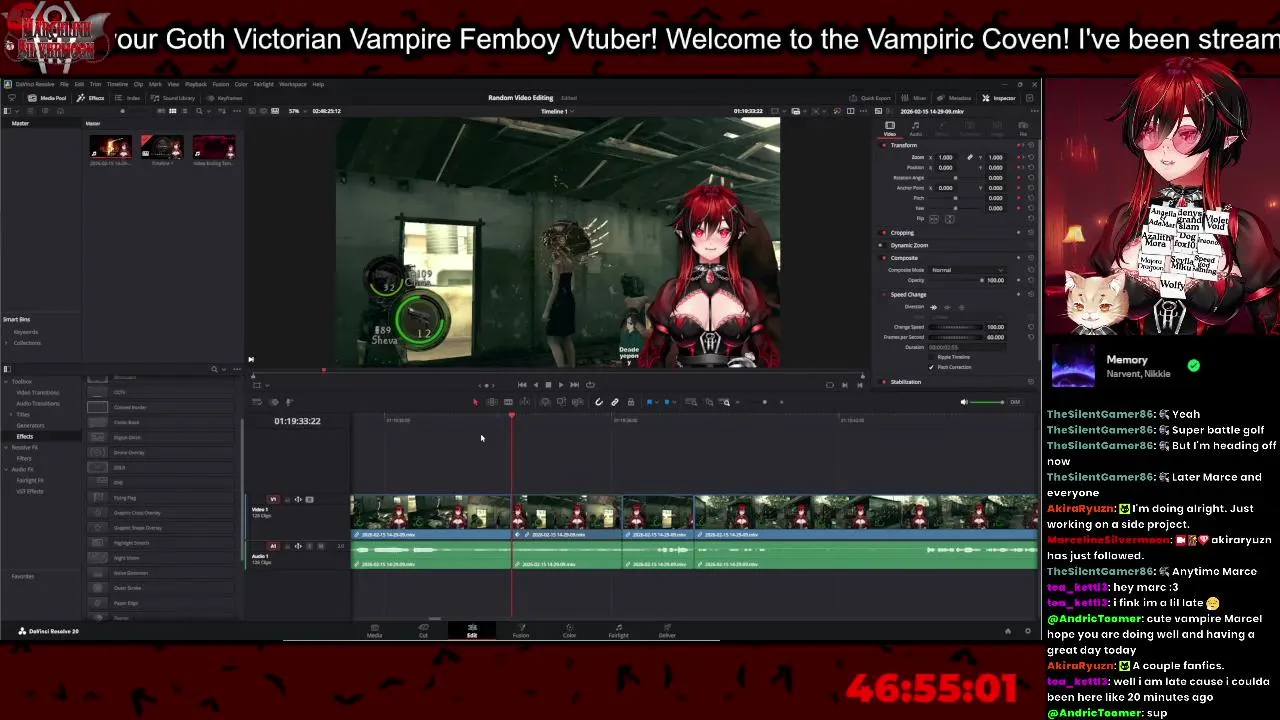Enable the Dynamic Zoom toggle
Viewport: 1280px width, 720px height.
[882, 245]
